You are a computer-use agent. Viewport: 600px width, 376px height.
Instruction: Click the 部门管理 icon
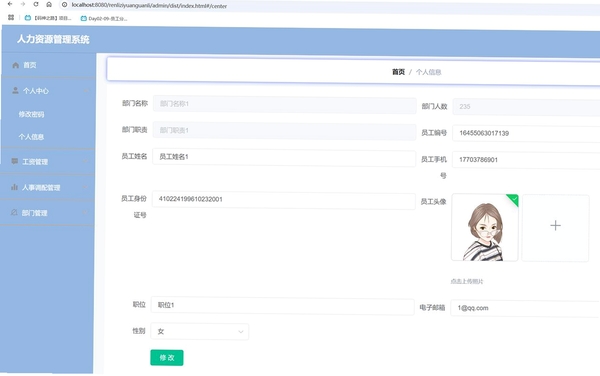tap(14, 212)
